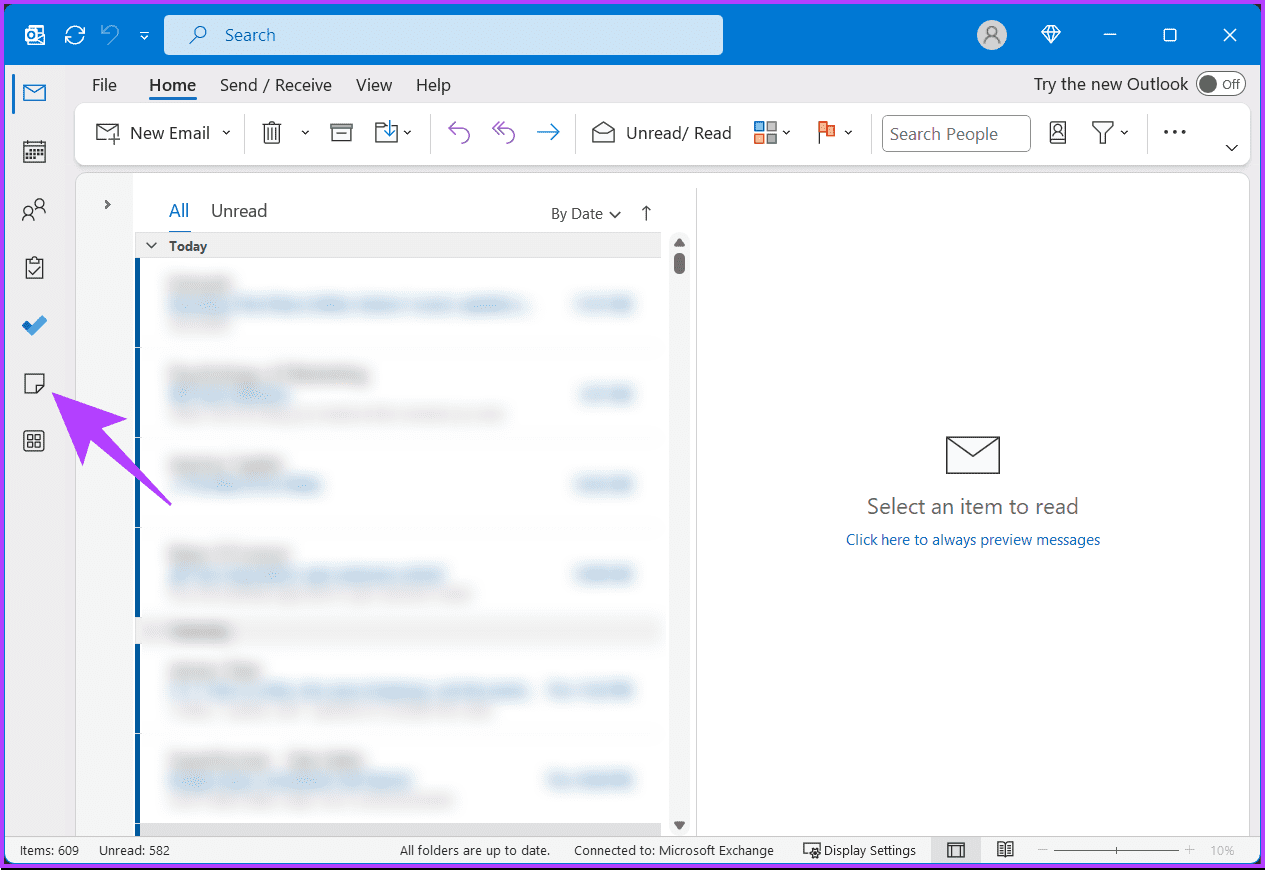This screenshot has width=1265, height=870.
Task: Switch to the Send / Receive ribbon tab
Action: [x=275, y=85]
